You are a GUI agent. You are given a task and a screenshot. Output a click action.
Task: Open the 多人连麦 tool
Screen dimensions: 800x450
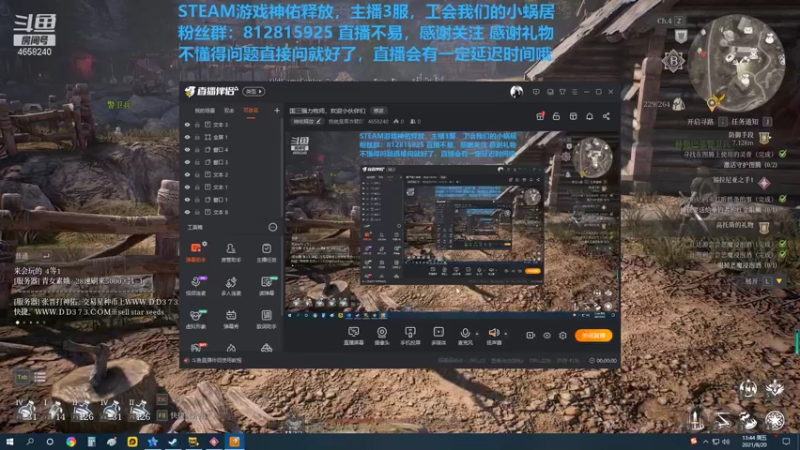[231, 286]
